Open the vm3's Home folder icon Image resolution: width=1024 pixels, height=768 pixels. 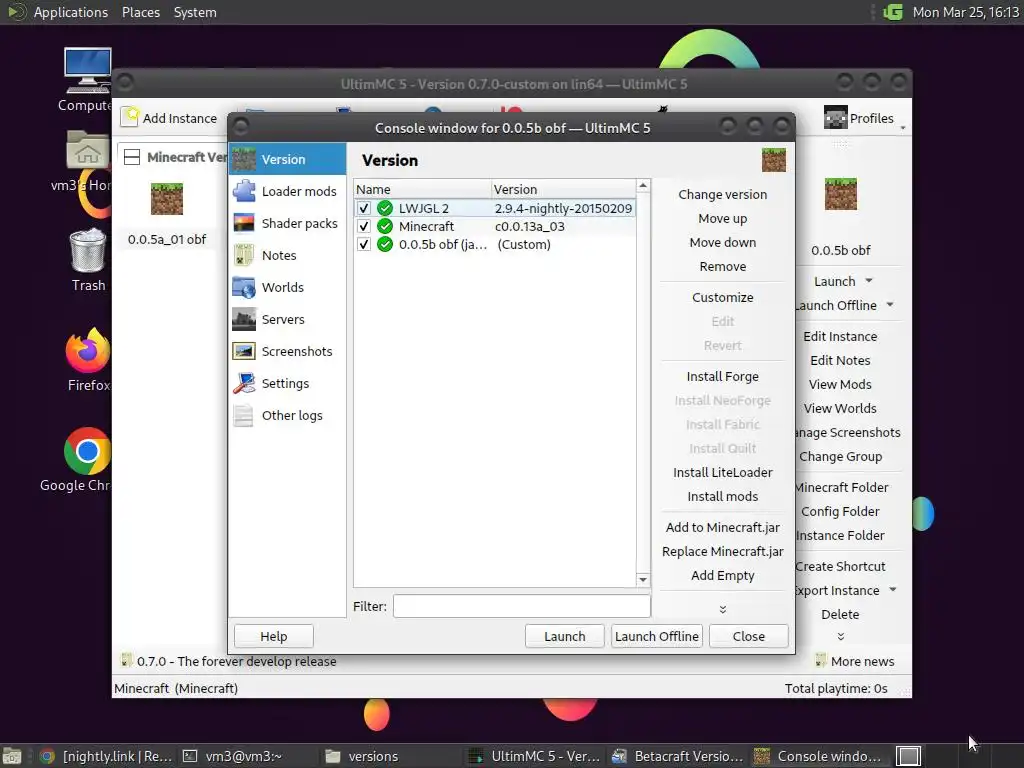tap(88, 151)
